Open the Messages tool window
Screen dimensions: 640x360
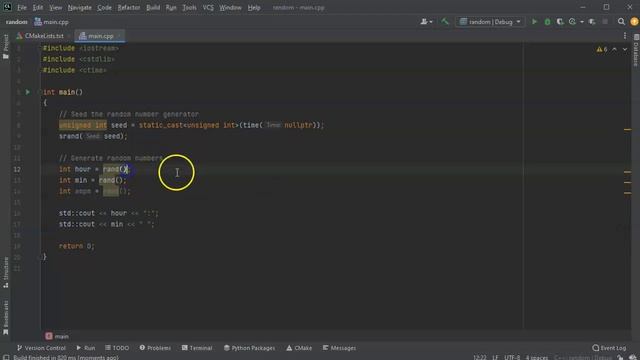[x=339, y=348]
